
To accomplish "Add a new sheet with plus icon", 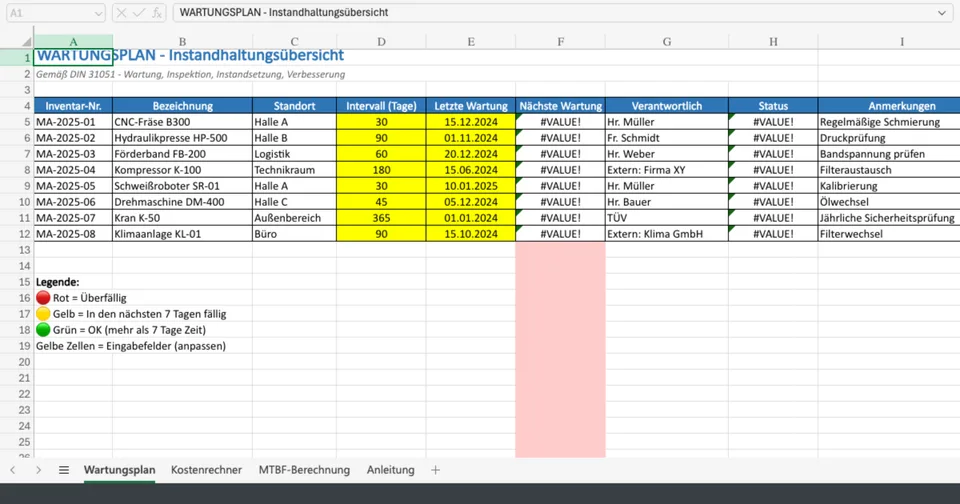I will click(x=435, y=470).
